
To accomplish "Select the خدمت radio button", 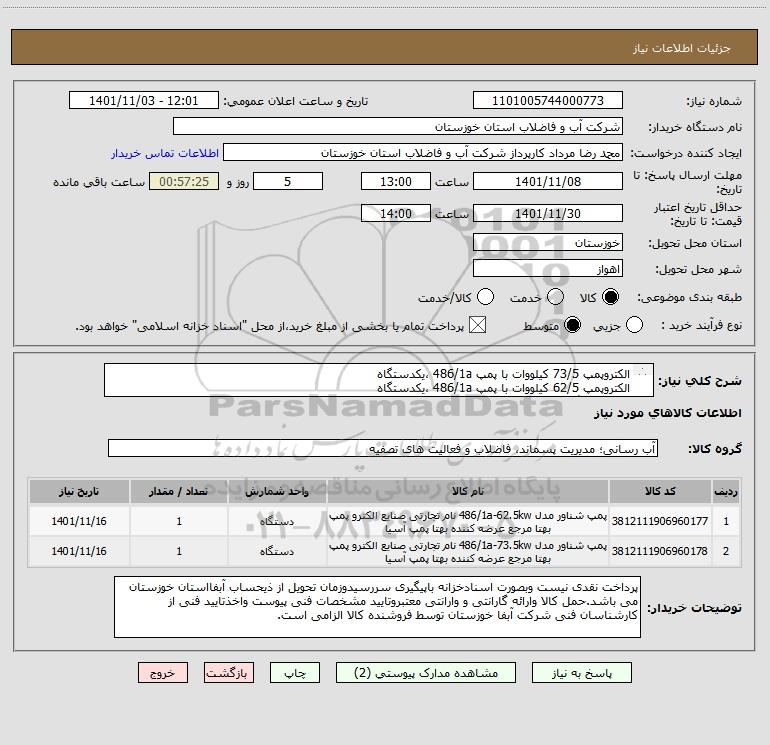I will coord(555,297).
